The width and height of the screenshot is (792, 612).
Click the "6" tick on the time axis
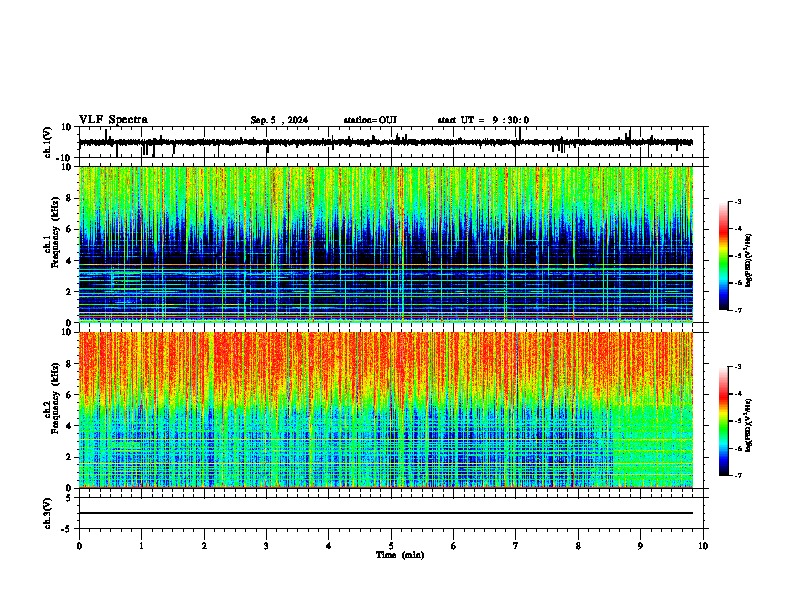454,546
